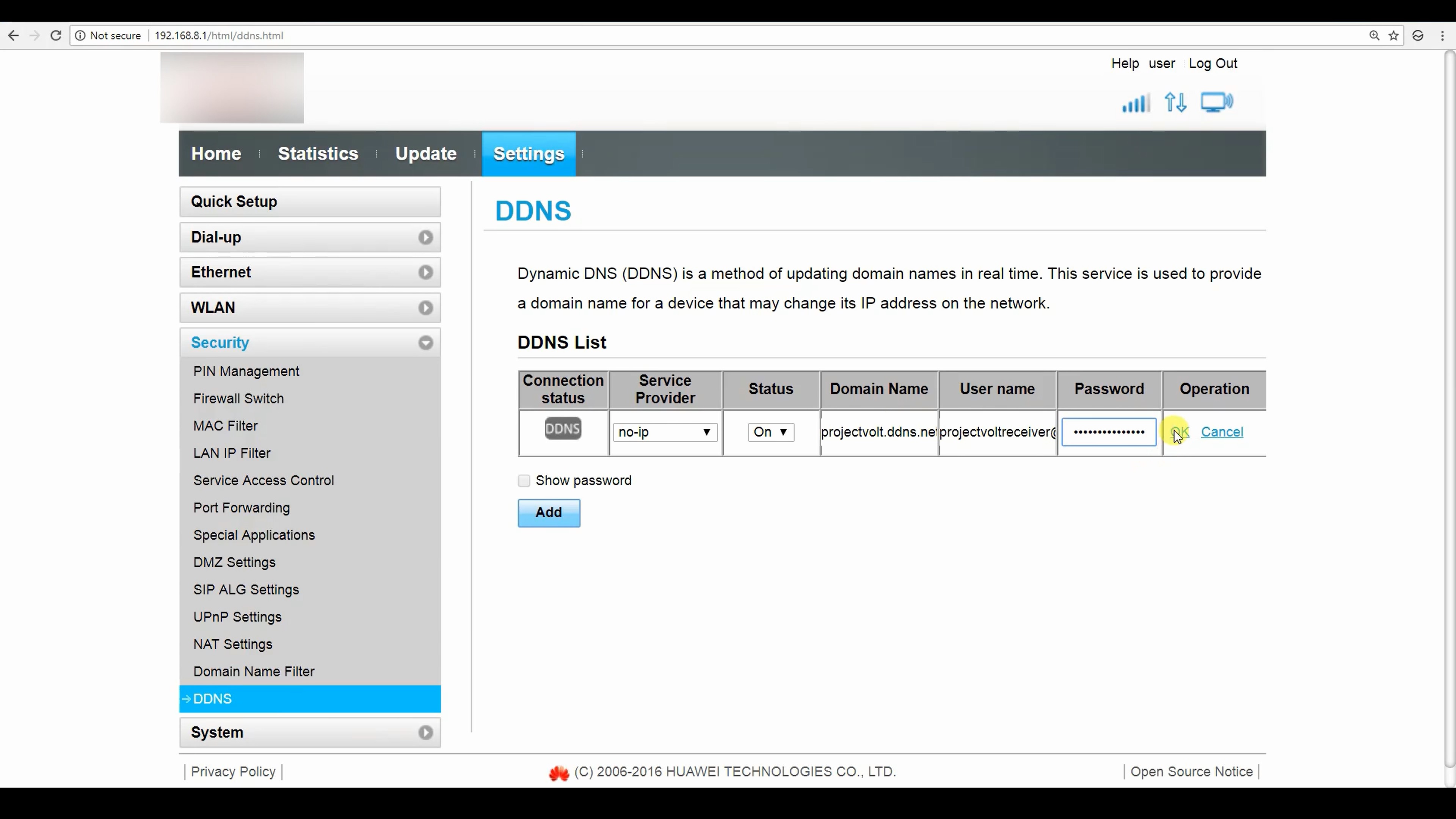This screenshot has height=819, width=1456.
Task: Collapse the Security sidebar section
Action: click(310, 342)
